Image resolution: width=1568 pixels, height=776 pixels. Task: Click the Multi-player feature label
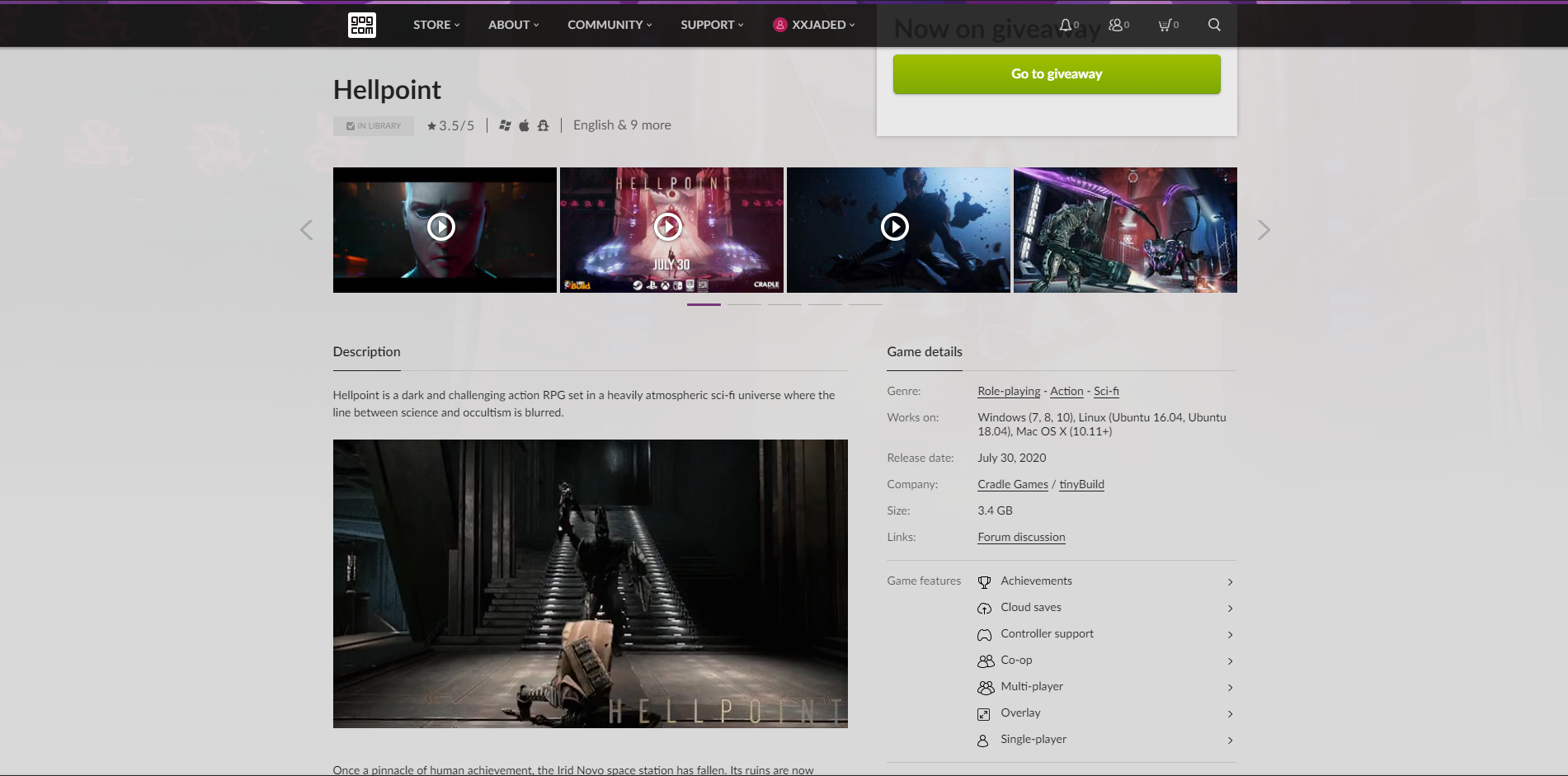[1032, 686]
